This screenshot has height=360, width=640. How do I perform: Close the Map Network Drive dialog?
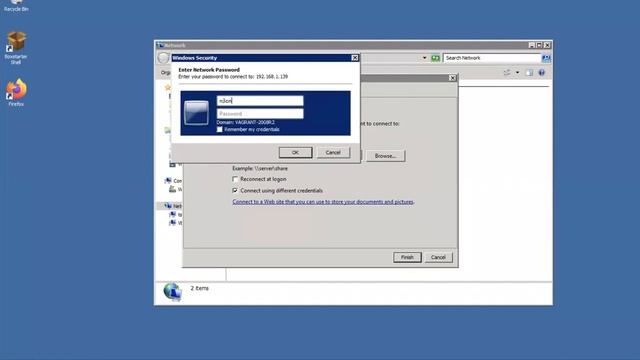(452, 78)
